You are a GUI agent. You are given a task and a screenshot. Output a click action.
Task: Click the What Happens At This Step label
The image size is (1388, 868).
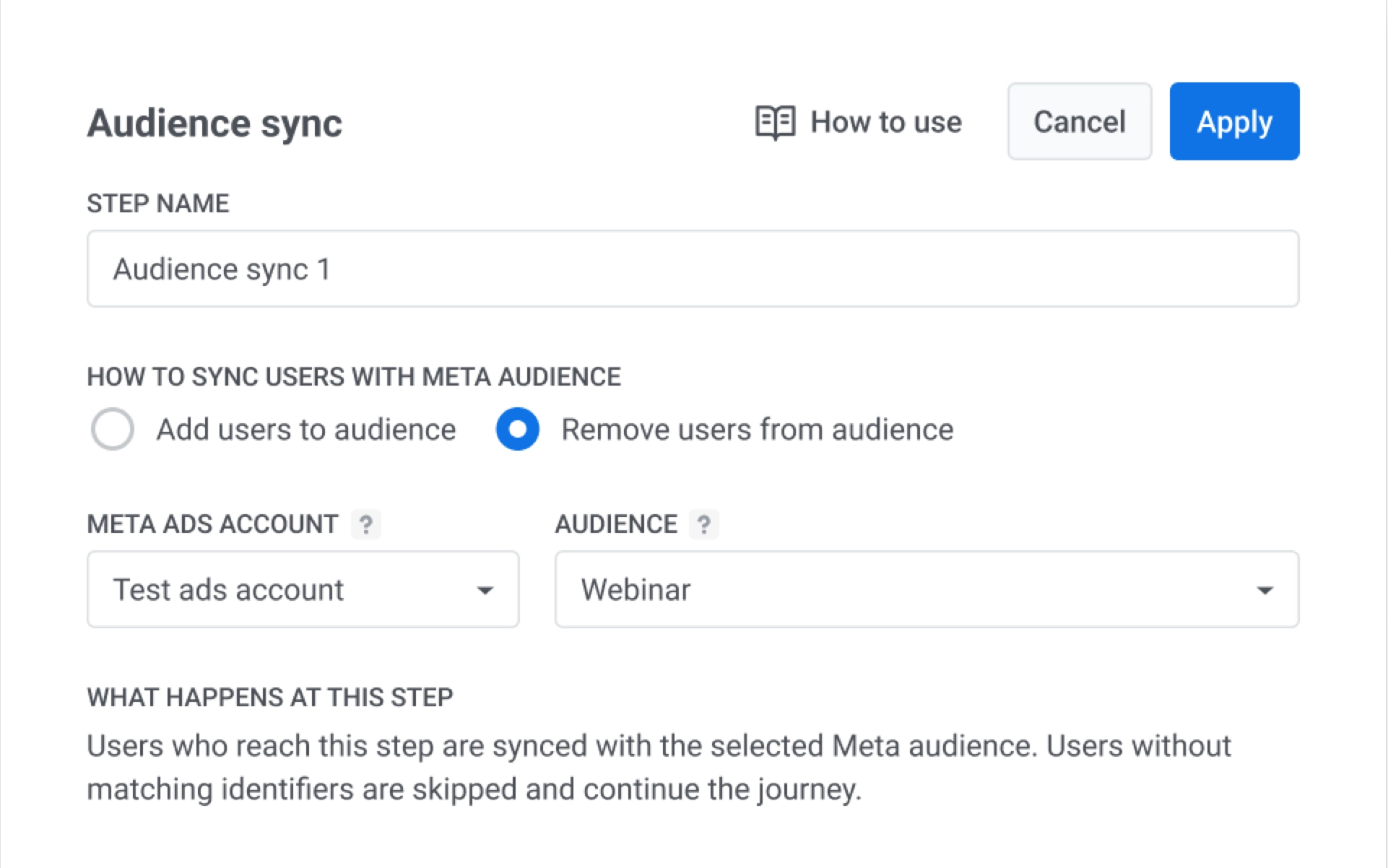[x=270, y=698]
